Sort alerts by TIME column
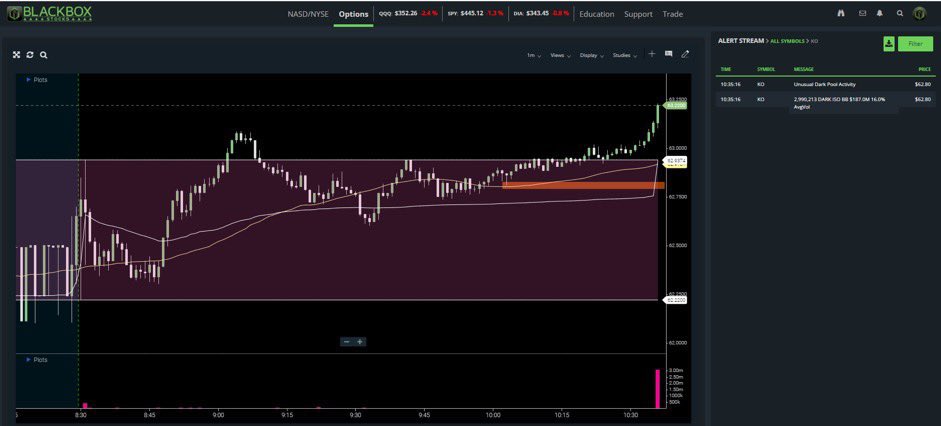The image size is (941, 426). [x=726, y=70]
